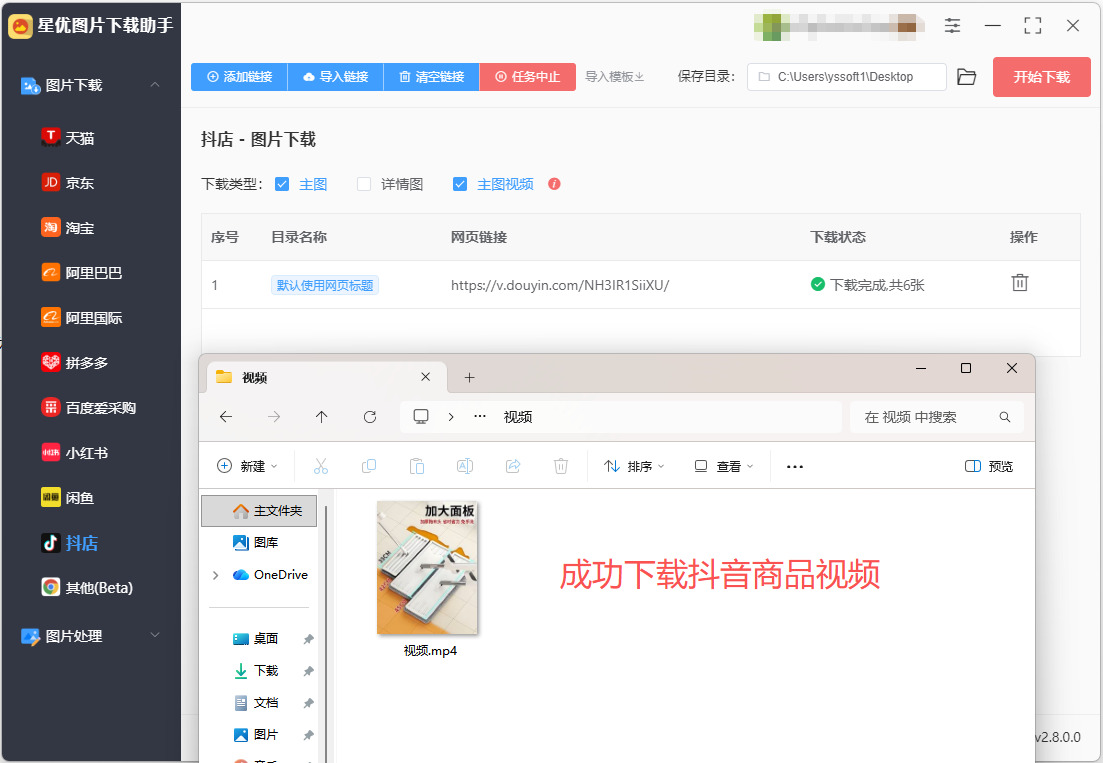Uncheck the 主图视频 checkbox
Image resolution: width=1103 pixels, height=763 pixels.
point(460,184)
